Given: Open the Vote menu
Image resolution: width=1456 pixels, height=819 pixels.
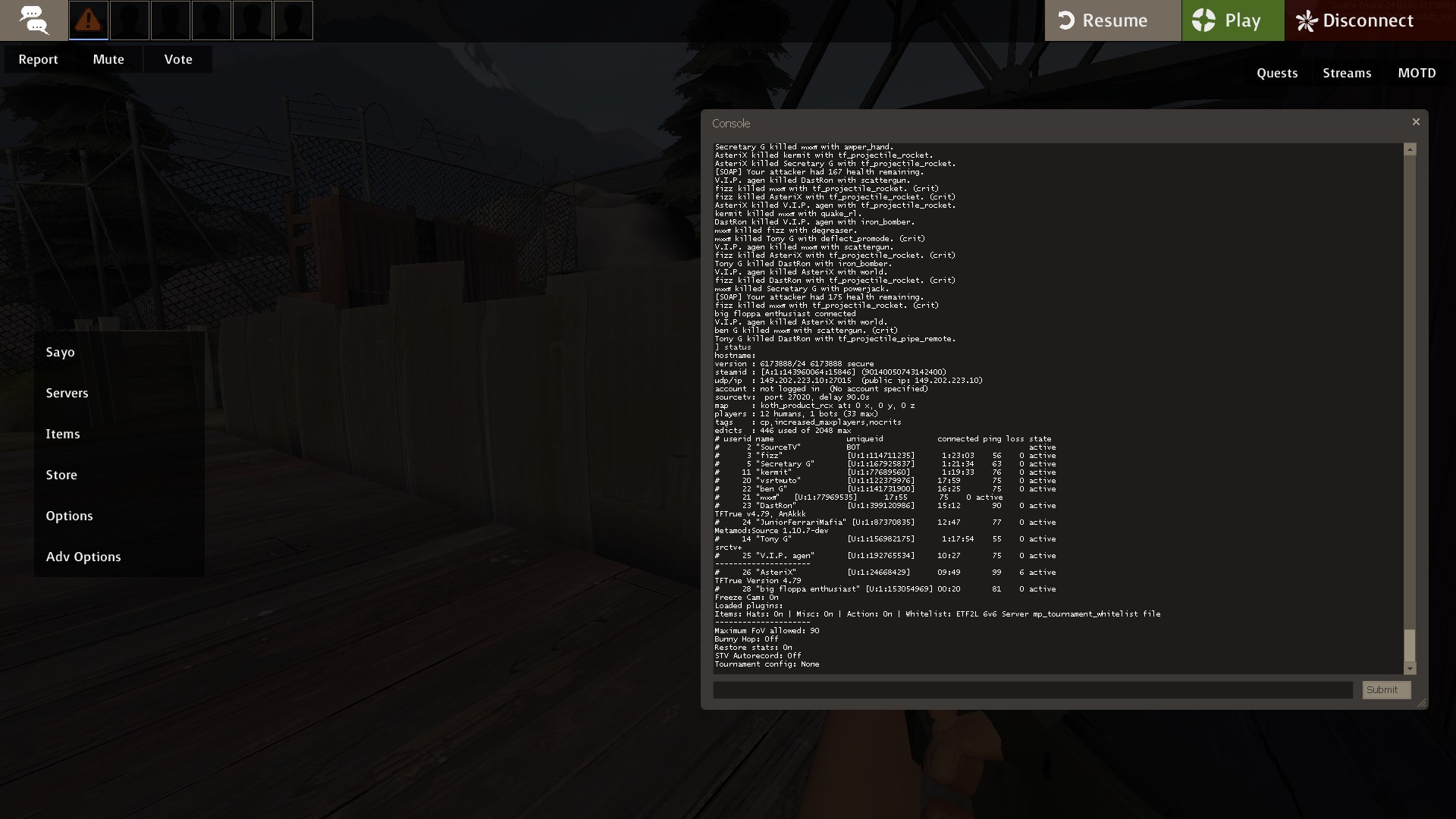Looking at the screenshot, I should pos(178,59).
